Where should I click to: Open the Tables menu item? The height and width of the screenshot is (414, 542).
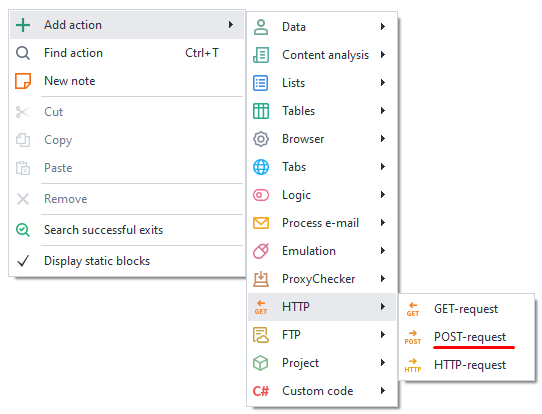pyautogui.click(x=322, y=111)
